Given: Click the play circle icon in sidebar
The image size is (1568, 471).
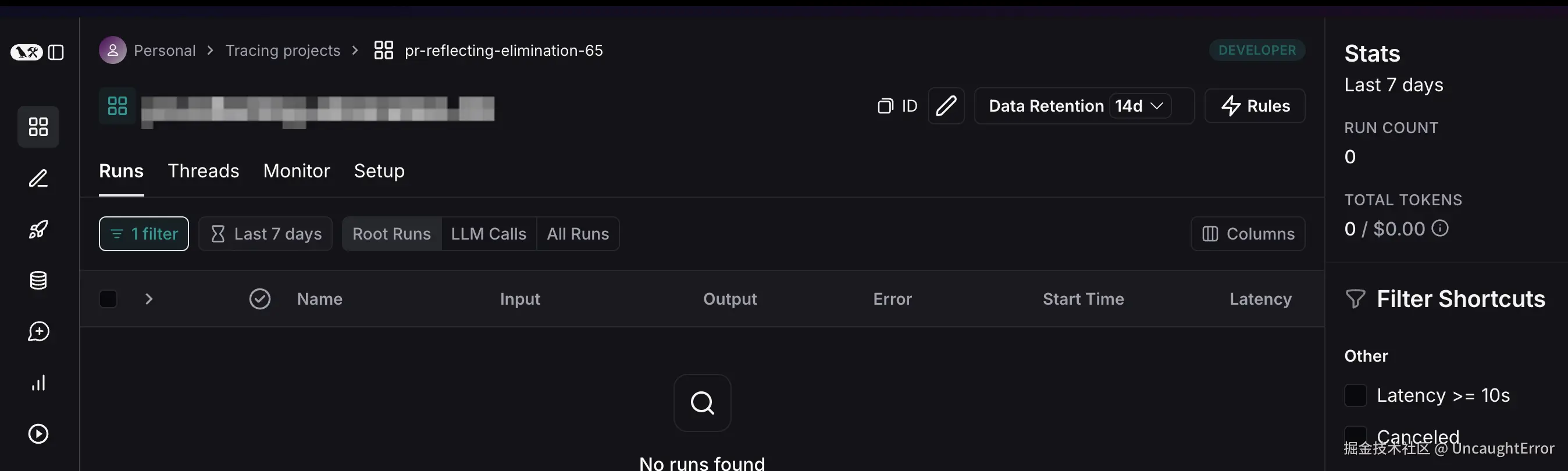Looking at the screenshot, I should click(x=38, y=434).
